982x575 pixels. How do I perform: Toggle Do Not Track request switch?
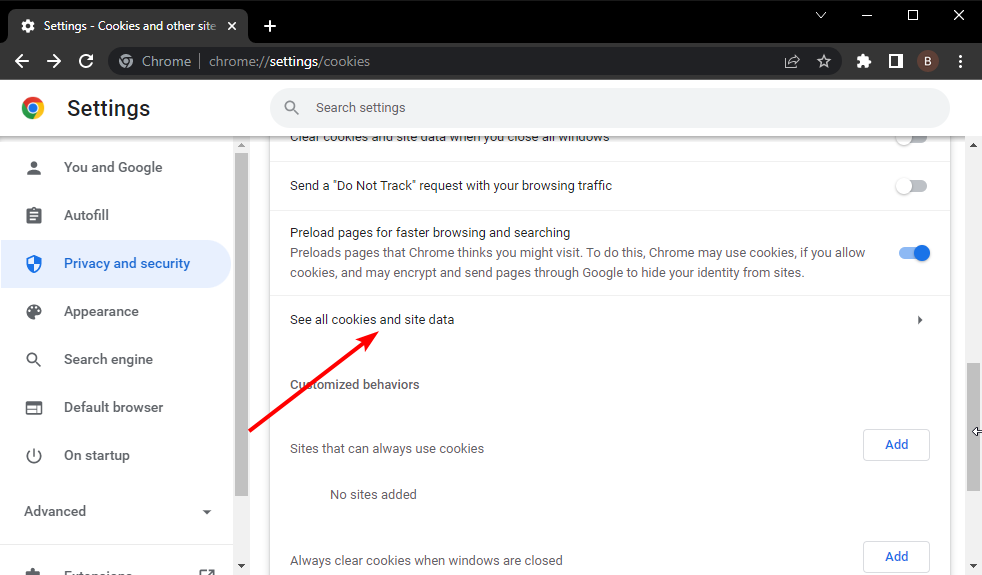911,186
